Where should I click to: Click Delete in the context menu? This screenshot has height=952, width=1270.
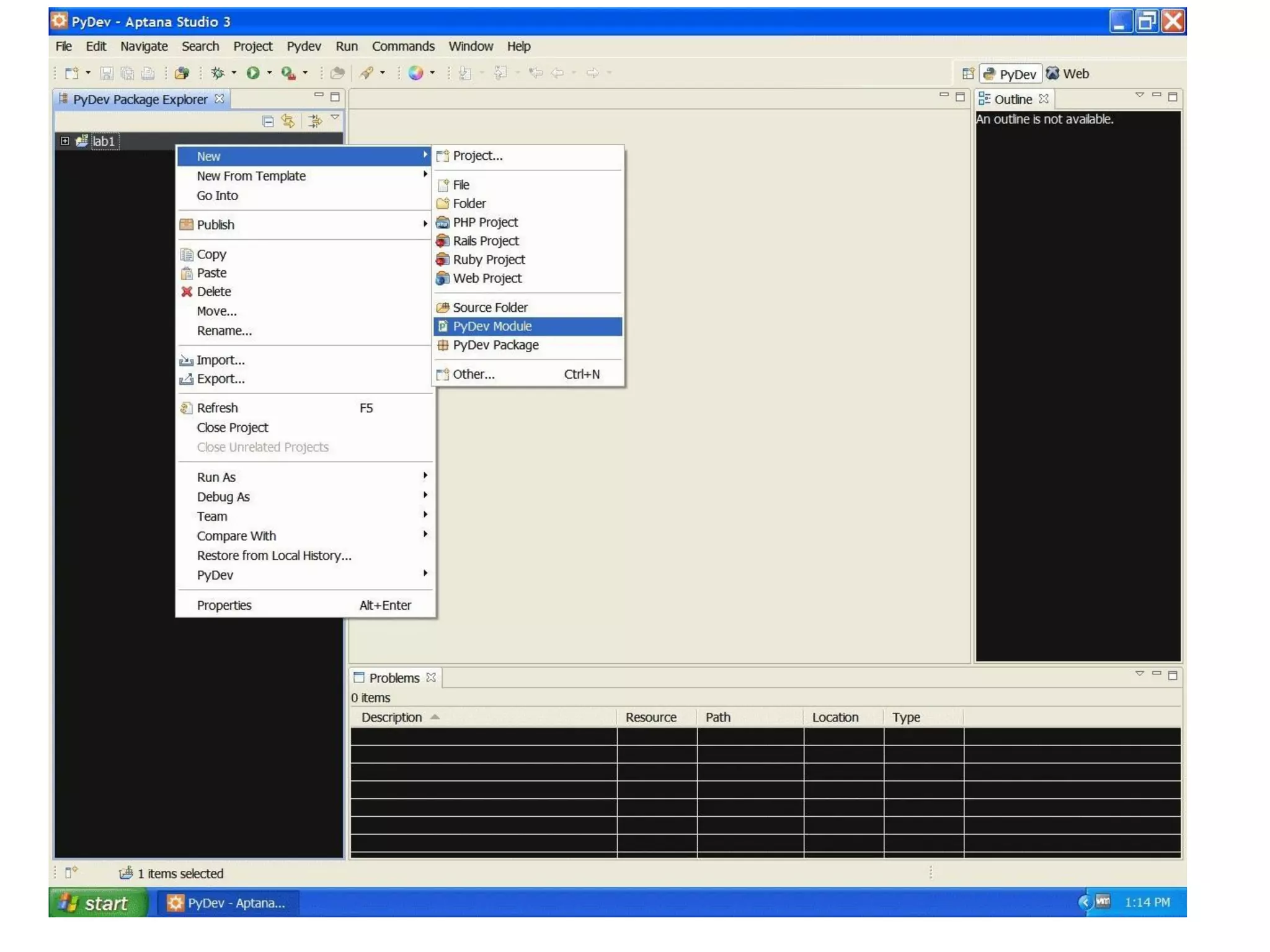tap(304, 292)
